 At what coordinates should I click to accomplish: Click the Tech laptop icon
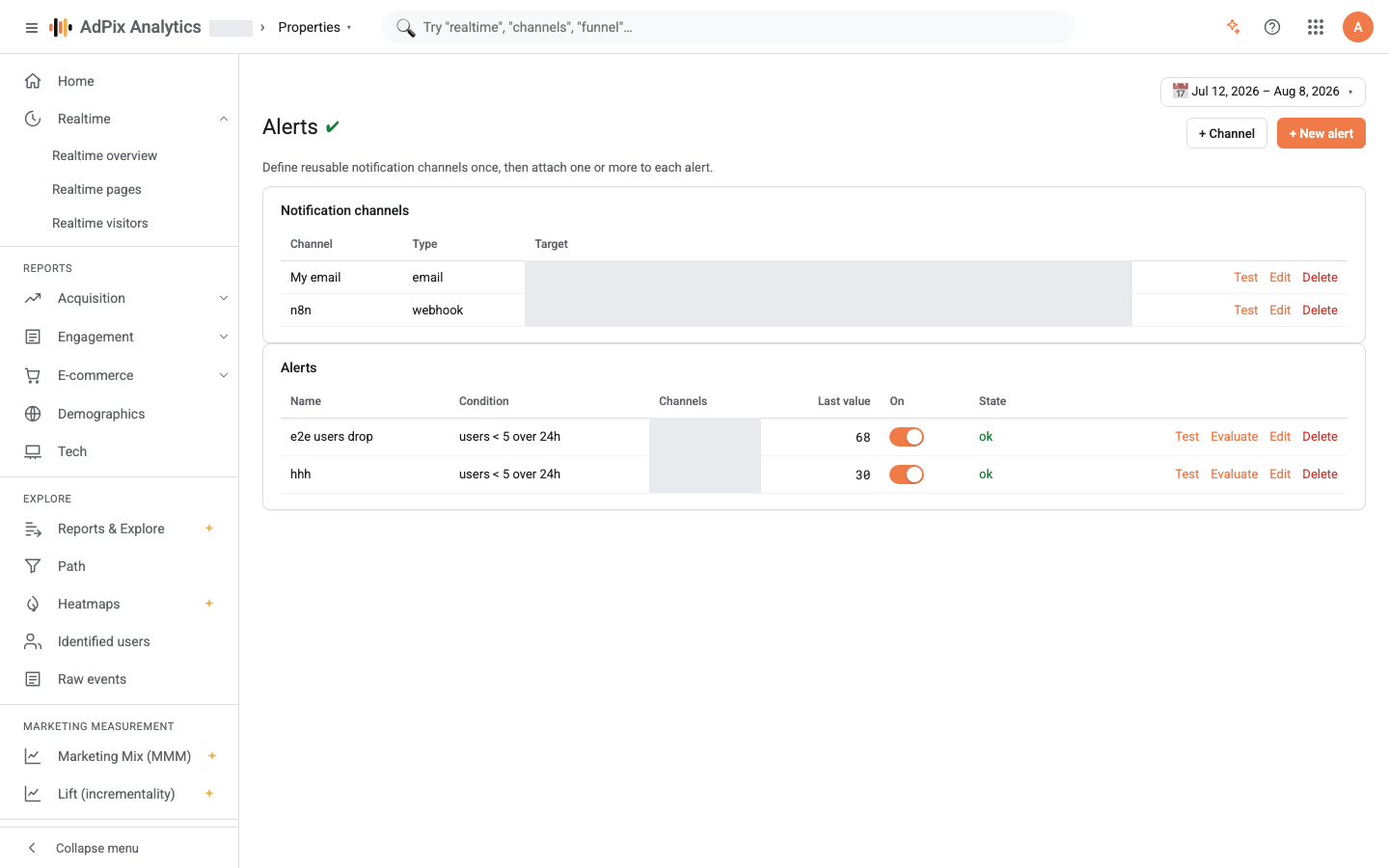pos(33,451)
